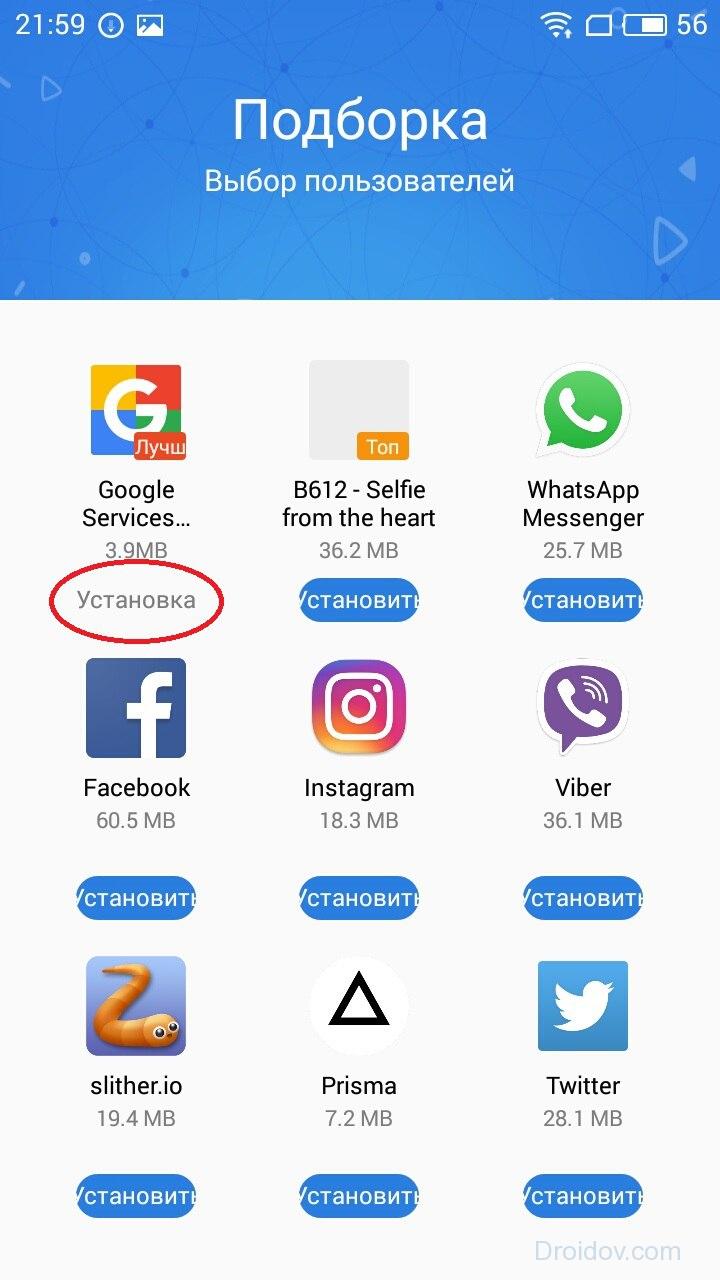The image size is (720, 1280).
Task: Click the circled Установка status text
Action: (136, 600)
